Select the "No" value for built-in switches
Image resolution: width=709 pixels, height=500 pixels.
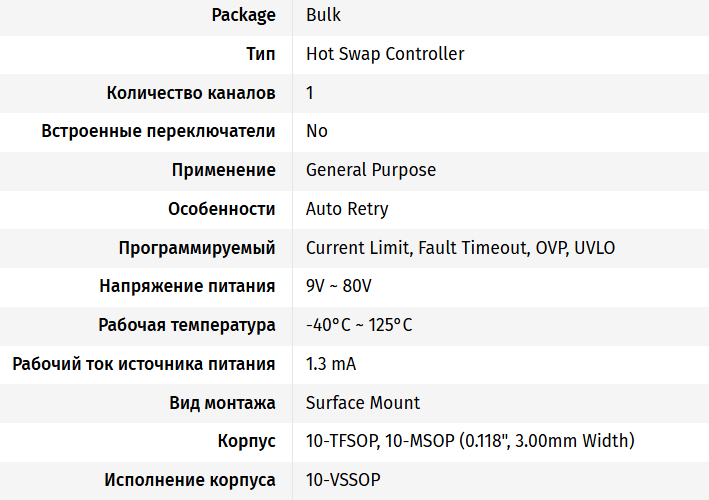[317, 131]
